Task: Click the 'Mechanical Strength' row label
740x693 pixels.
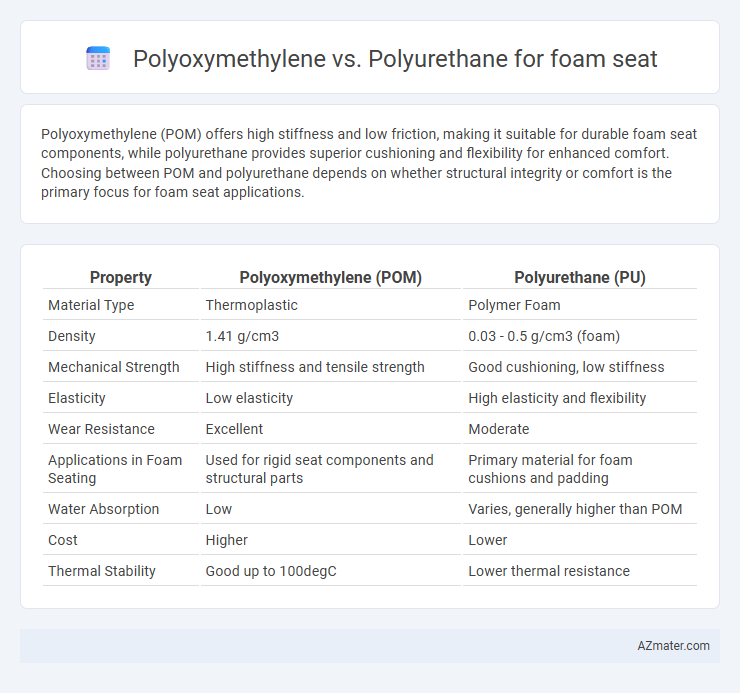Action: [114, 367]
